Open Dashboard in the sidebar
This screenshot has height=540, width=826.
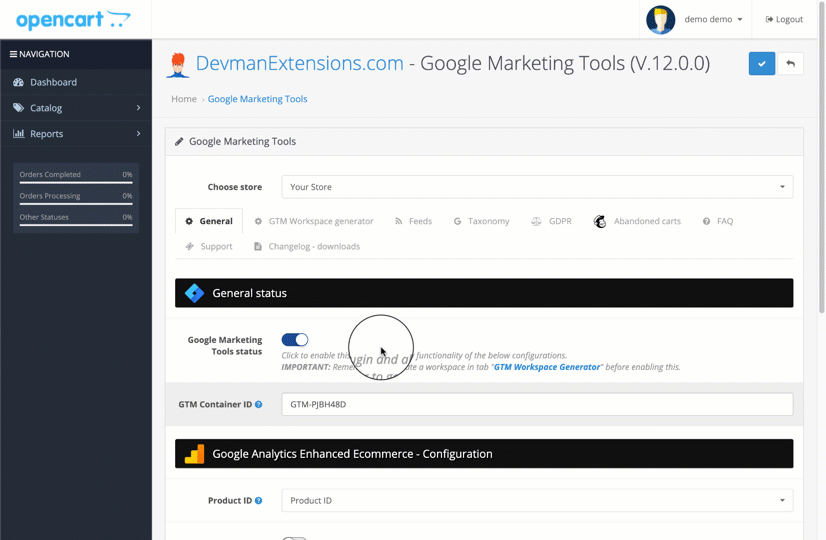pyautogui.click(x=76, y=82)
